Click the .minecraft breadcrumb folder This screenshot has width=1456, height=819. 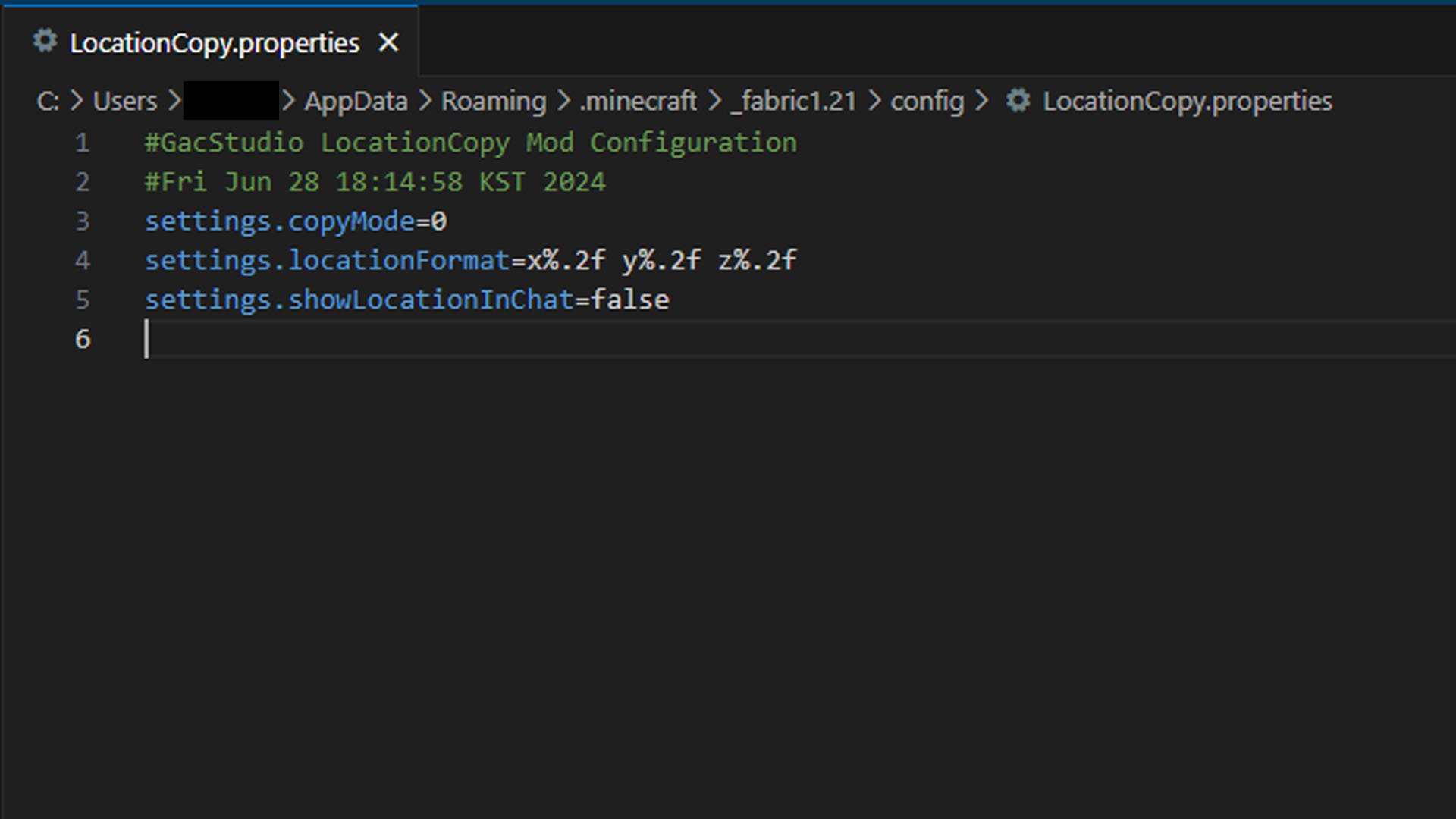point(638,101)
